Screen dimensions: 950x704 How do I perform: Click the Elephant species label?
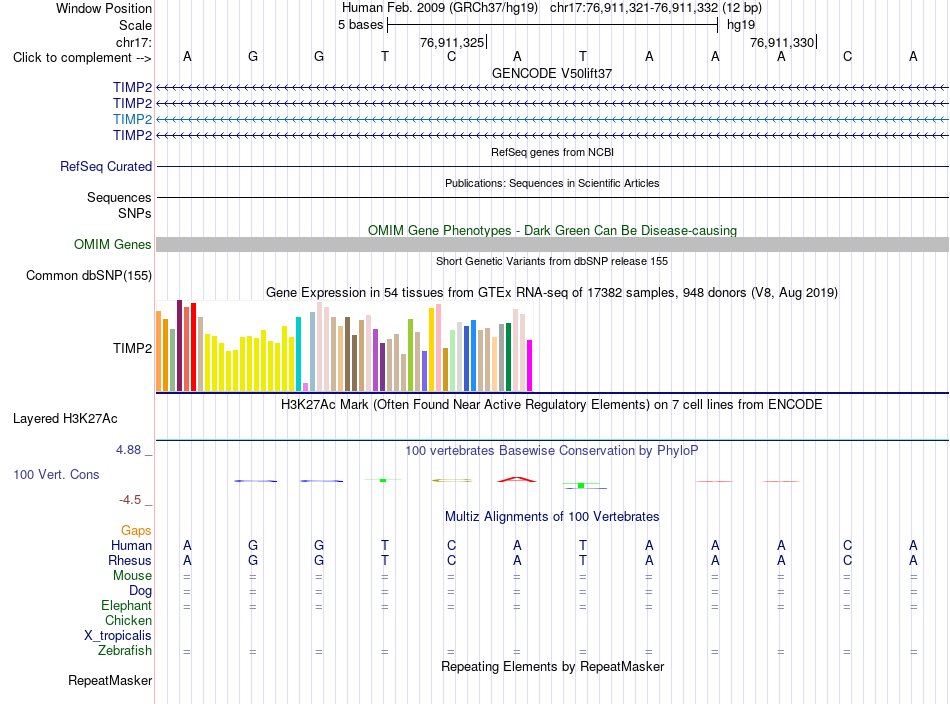(x=127, y=605)
